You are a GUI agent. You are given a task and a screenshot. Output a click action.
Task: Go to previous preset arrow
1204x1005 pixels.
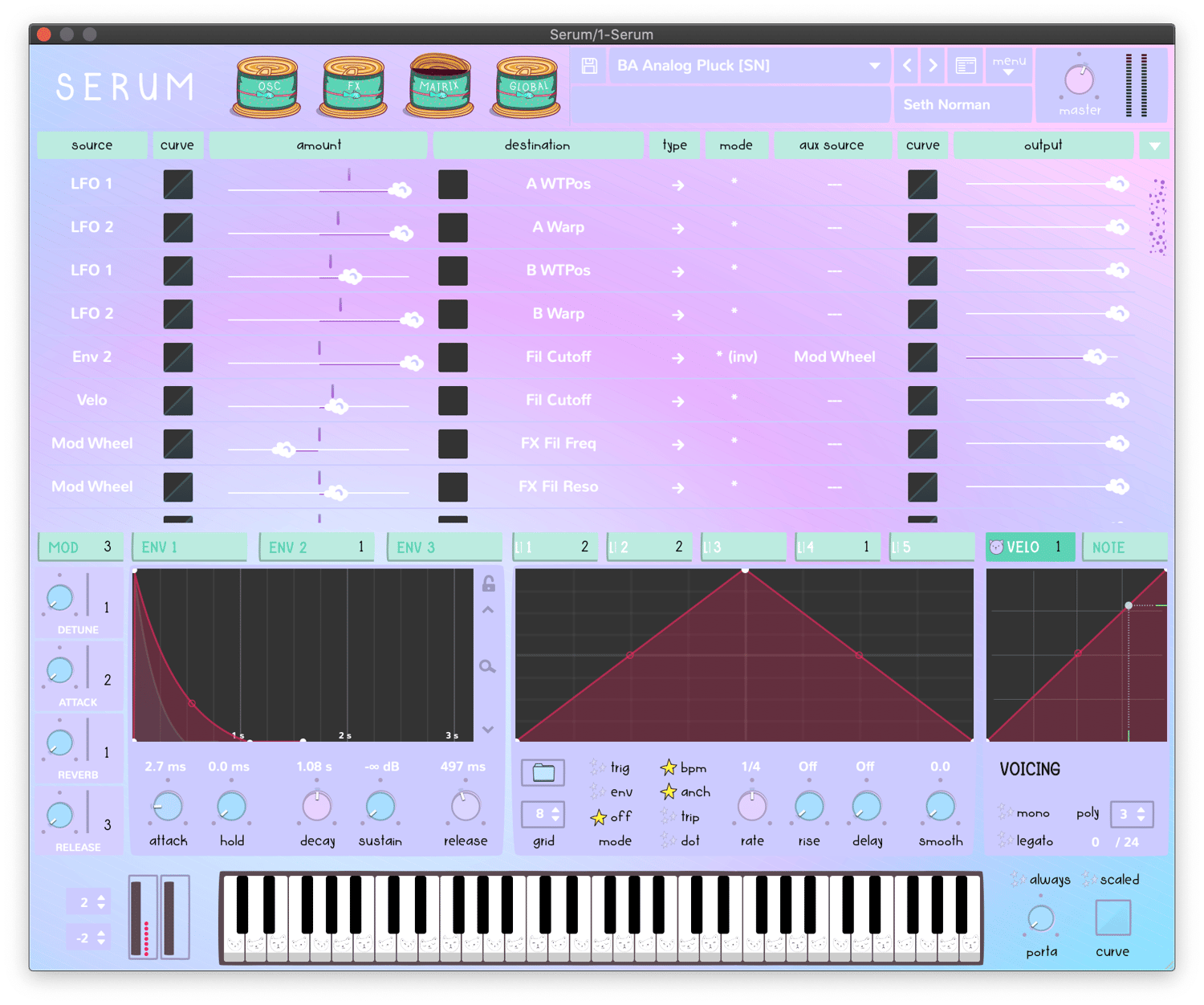click(x=907, y=66)
